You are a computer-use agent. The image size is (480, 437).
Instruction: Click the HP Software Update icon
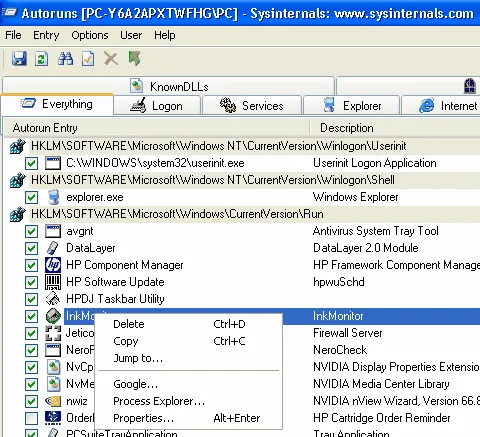pyautogui.click(x=53, y=282)
